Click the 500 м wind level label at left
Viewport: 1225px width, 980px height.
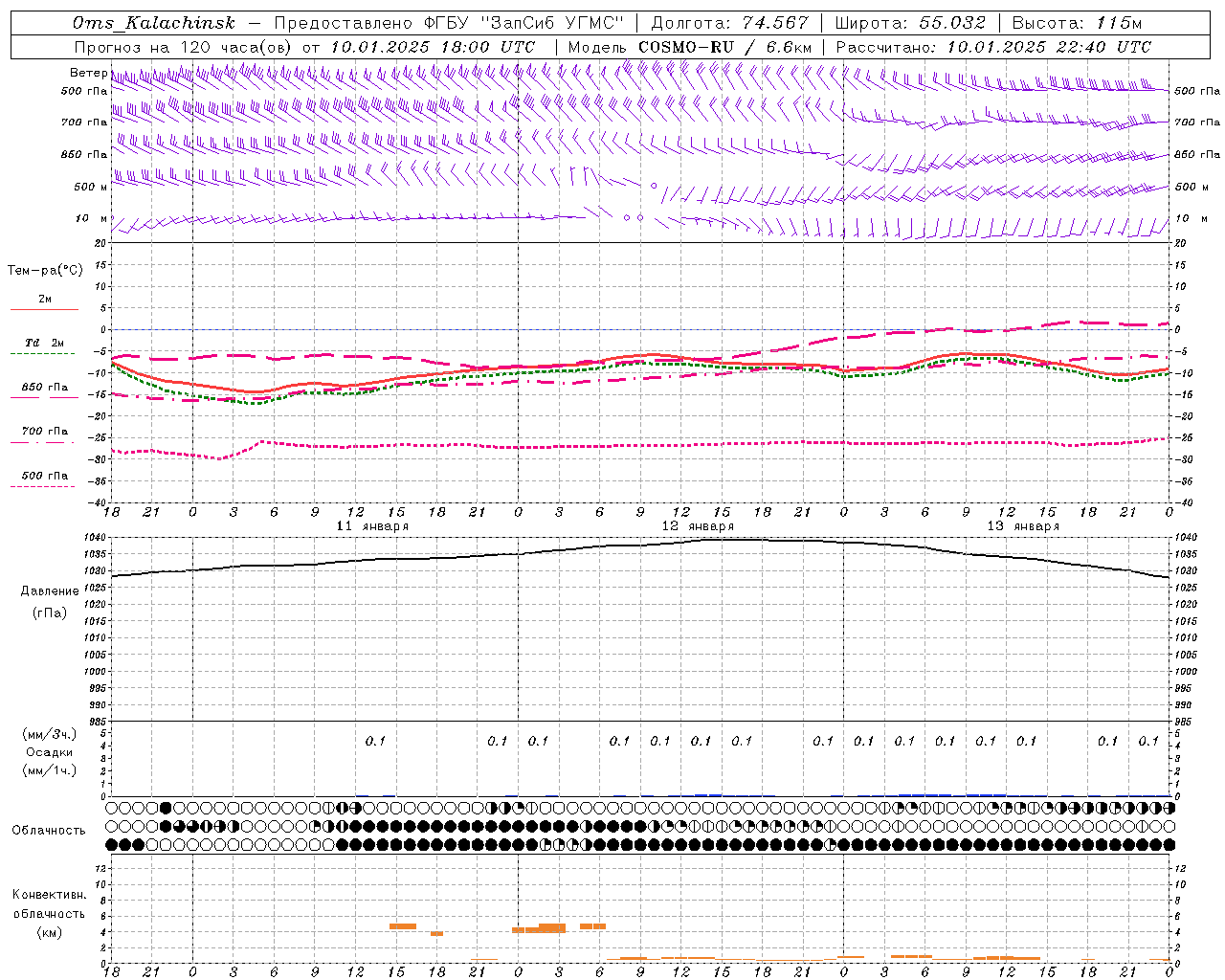(x=91, y=187)
